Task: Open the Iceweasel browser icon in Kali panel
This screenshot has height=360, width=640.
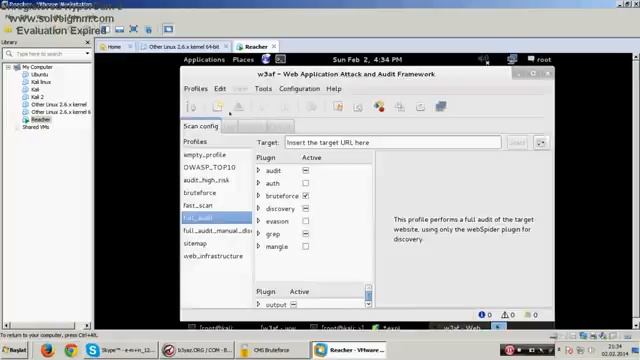Action: tap(266, 60)
